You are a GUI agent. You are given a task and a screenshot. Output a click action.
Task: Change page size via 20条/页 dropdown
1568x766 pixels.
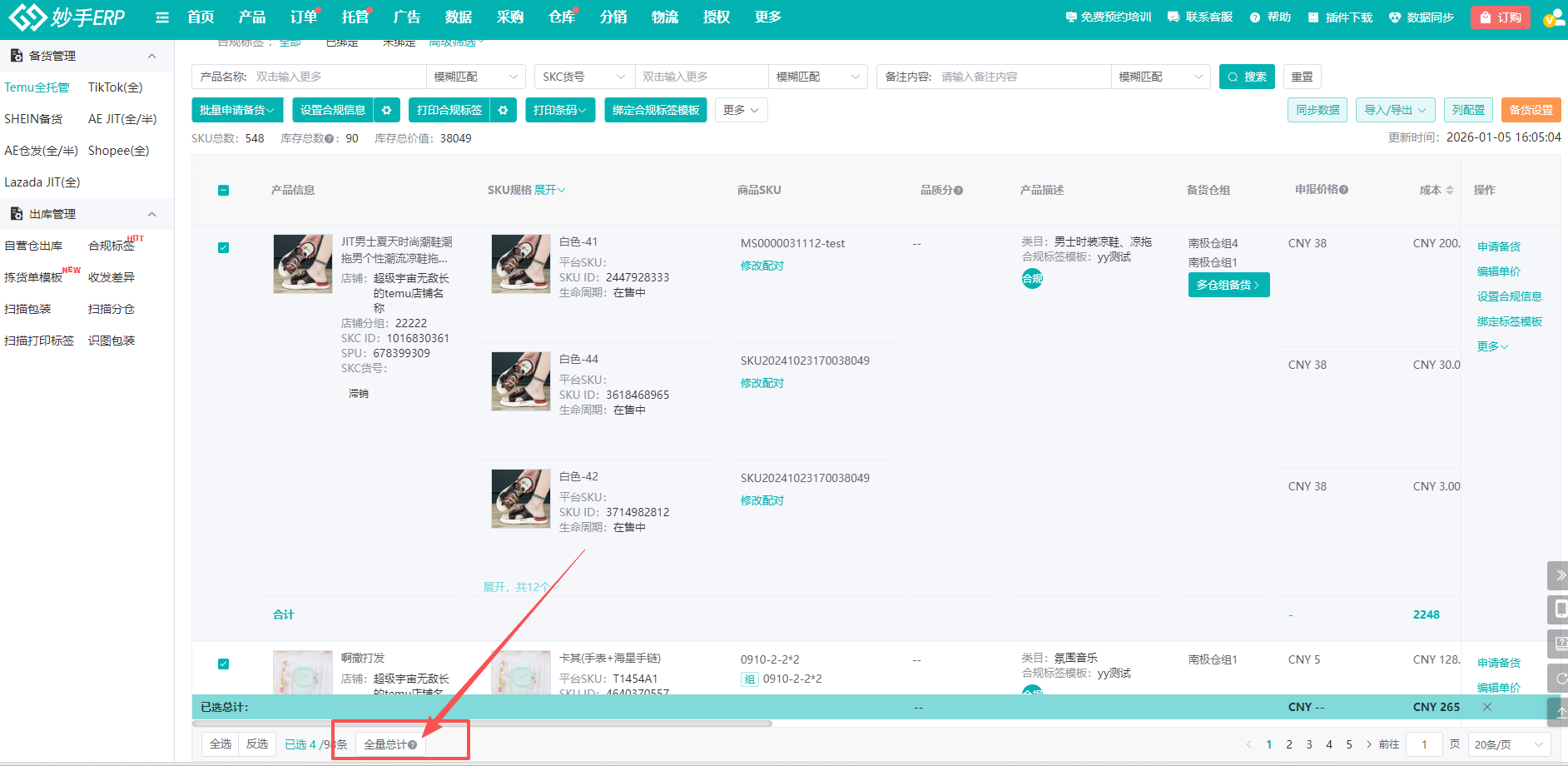[1509, 744]
